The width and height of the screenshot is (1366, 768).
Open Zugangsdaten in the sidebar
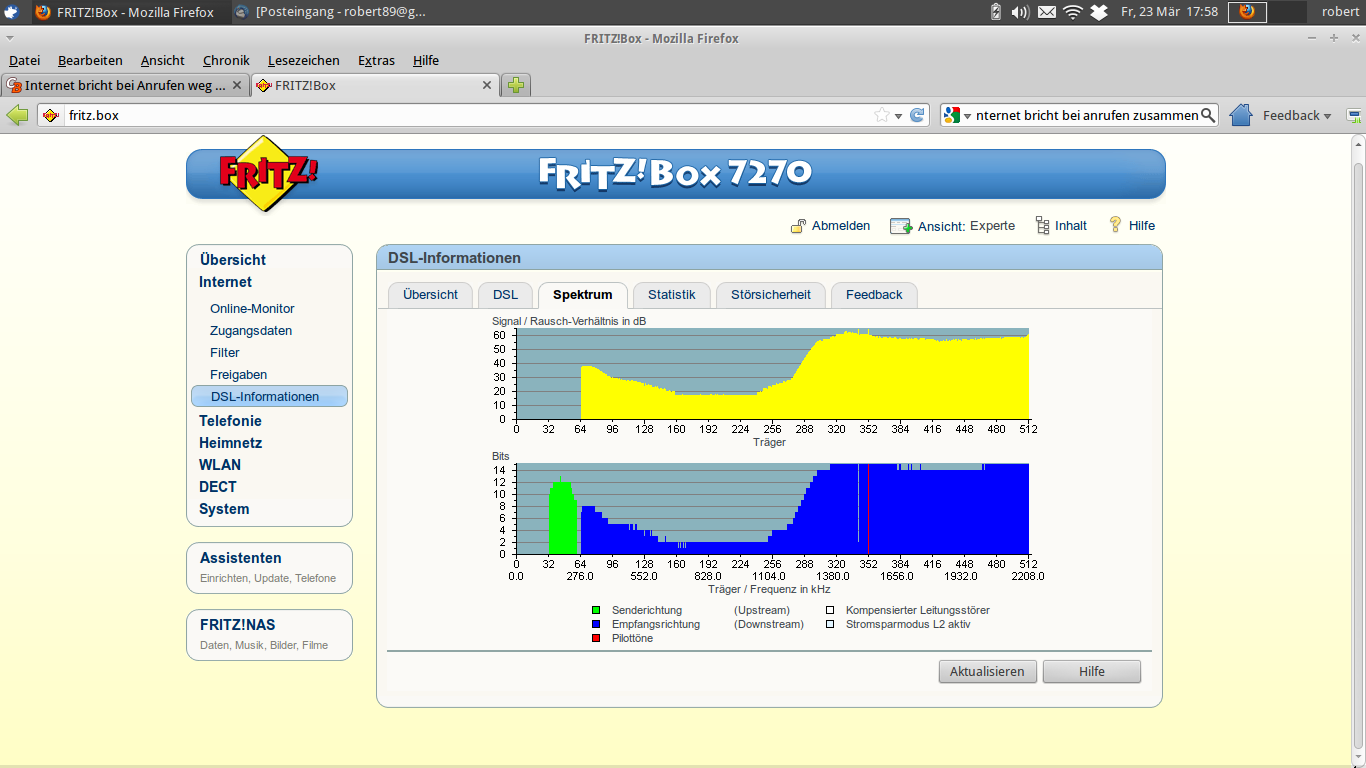pos(251,331)
